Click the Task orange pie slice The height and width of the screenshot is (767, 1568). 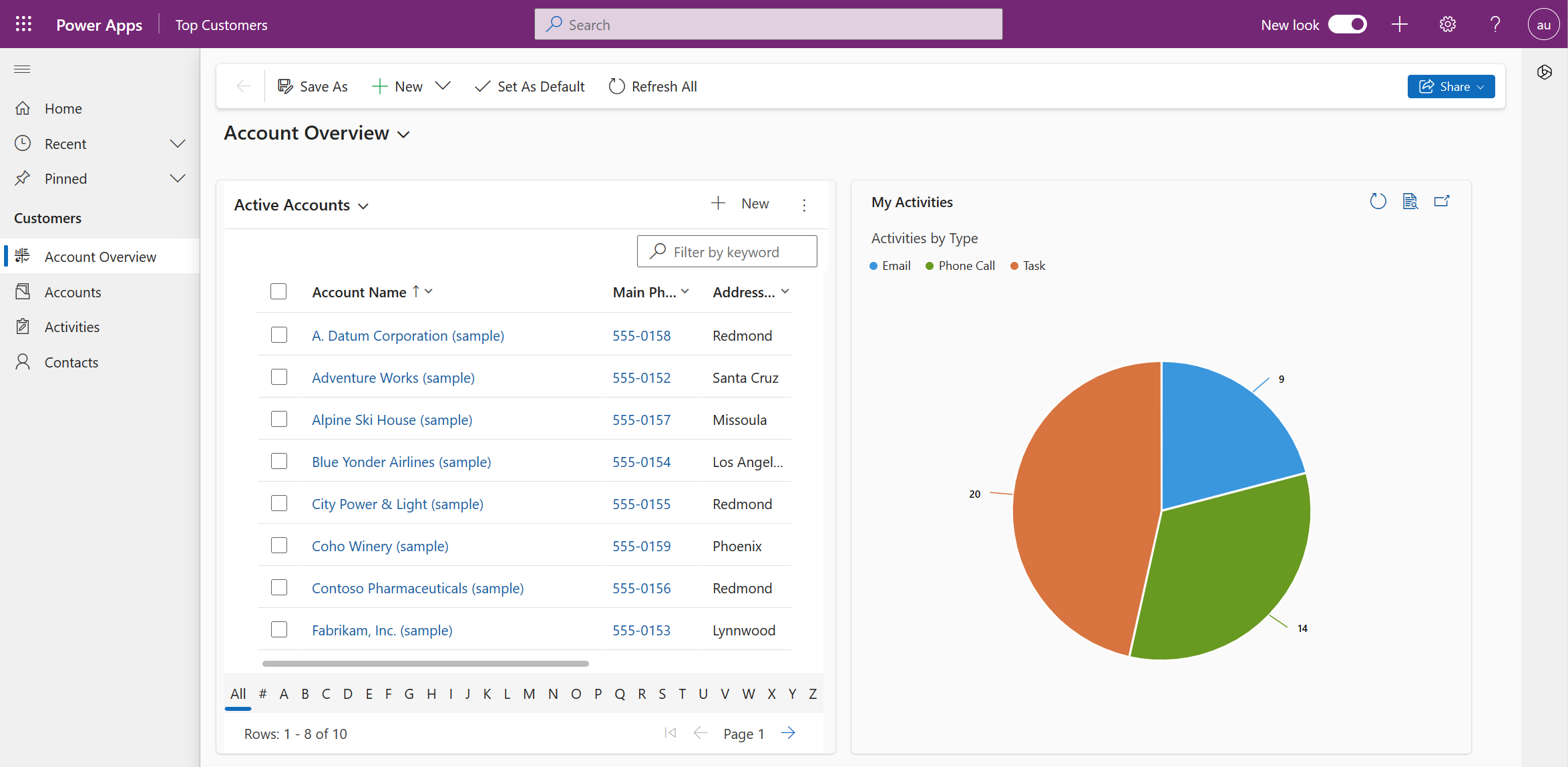click(1090, 490)
